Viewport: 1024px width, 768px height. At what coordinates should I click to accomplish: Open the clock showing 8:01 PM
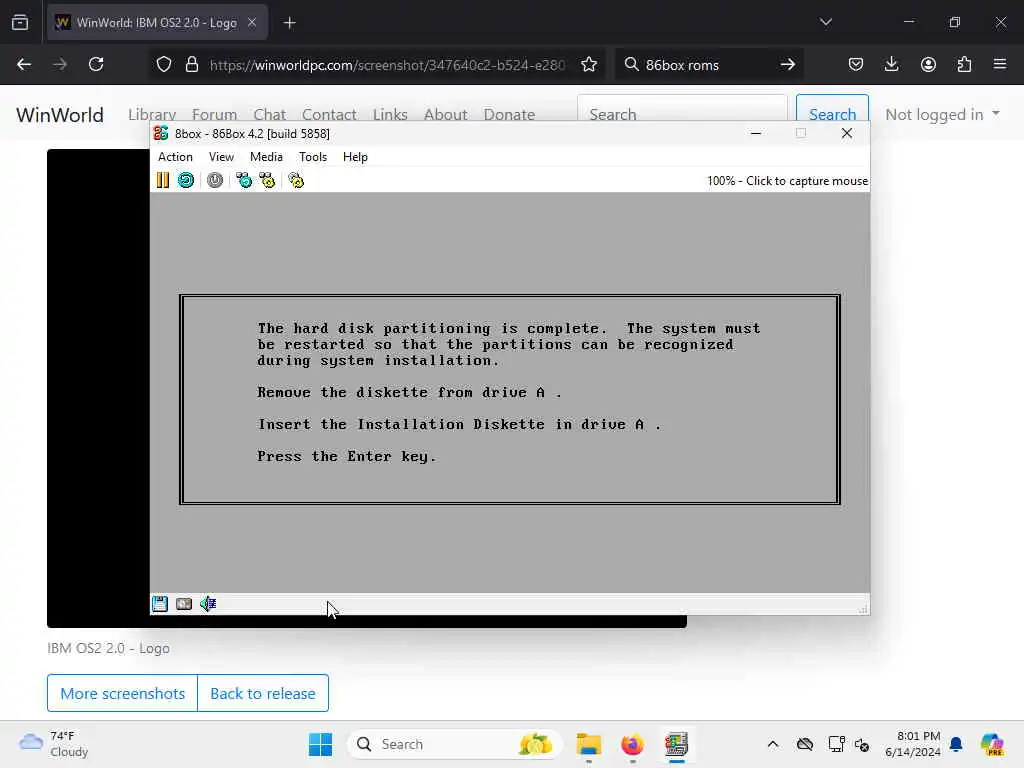click(x=912, y=744)
